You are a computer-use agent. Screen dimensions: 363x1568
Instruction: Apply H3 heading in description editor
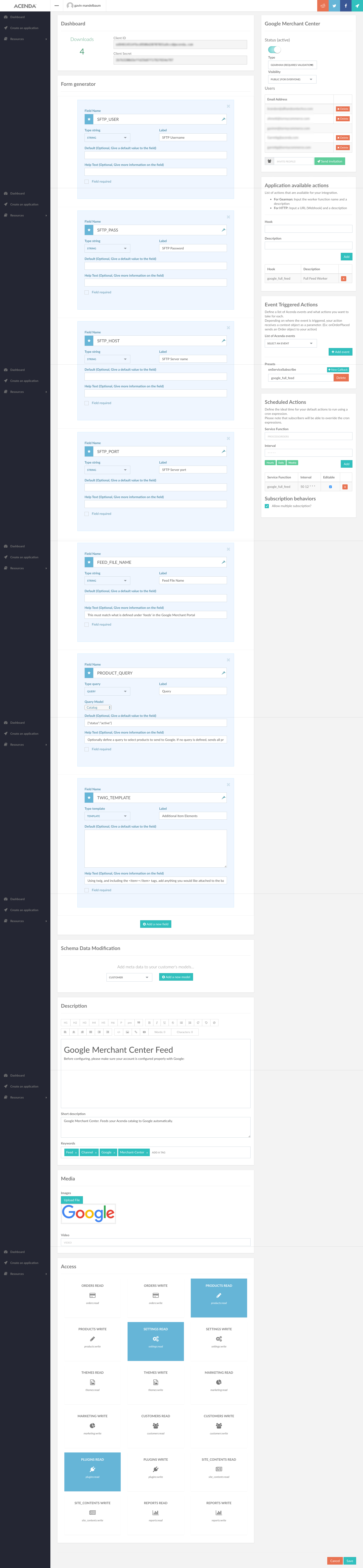(x=85, y=1023)
